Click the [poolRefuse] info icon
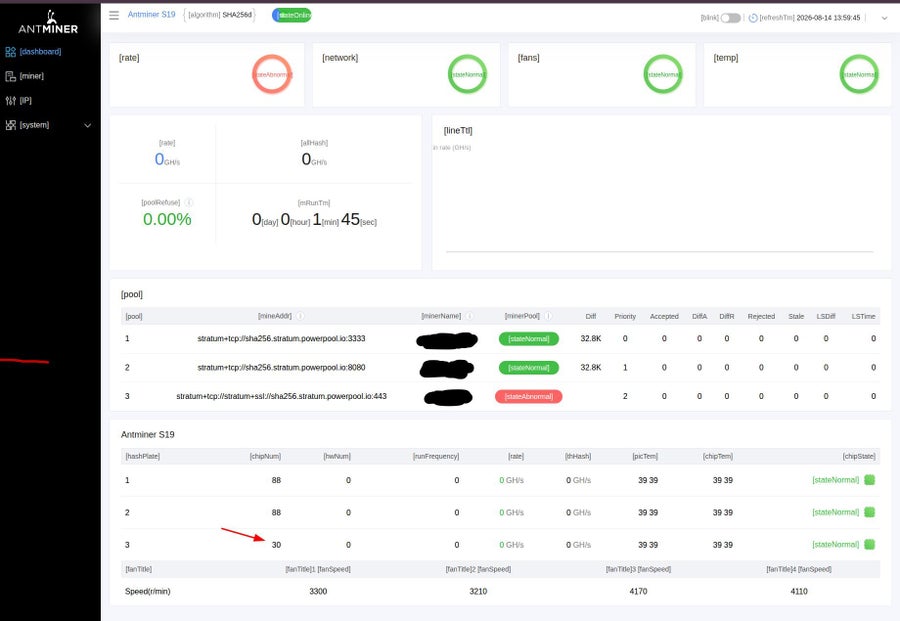900x621 pixels. (189, 202)
